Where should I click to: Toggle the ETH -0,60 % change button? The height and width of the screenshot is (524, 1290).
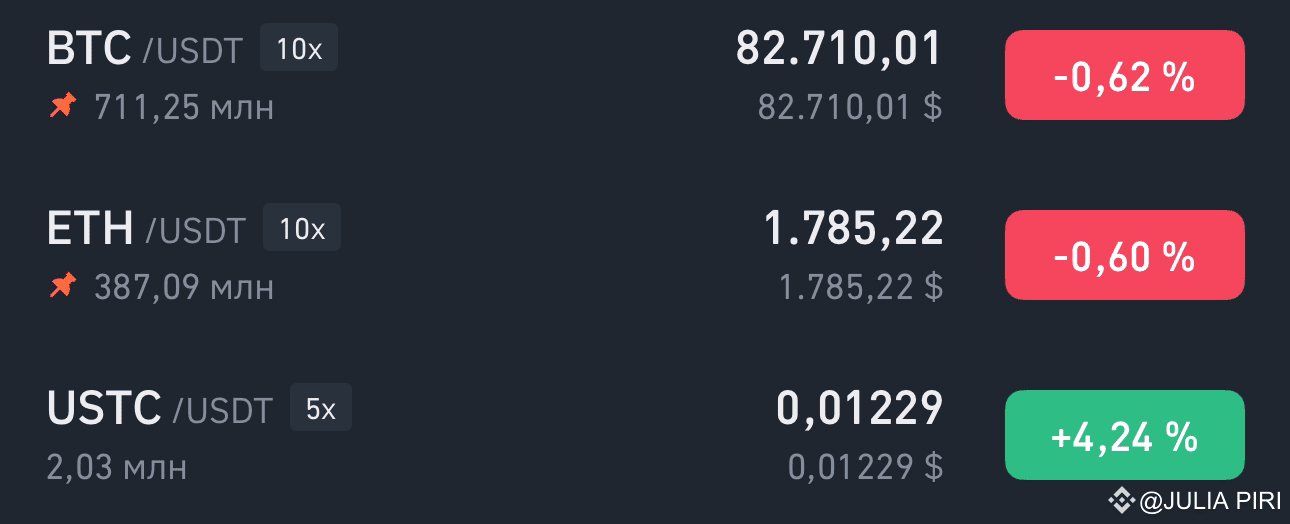pos(1124,255)
